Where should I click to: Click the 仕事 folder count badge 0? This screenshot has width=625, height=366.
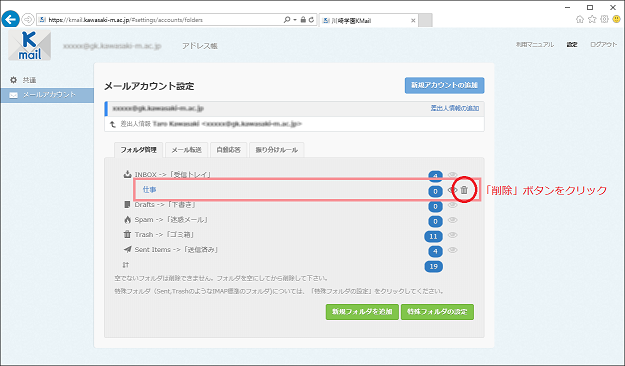[x=435, y=191]
